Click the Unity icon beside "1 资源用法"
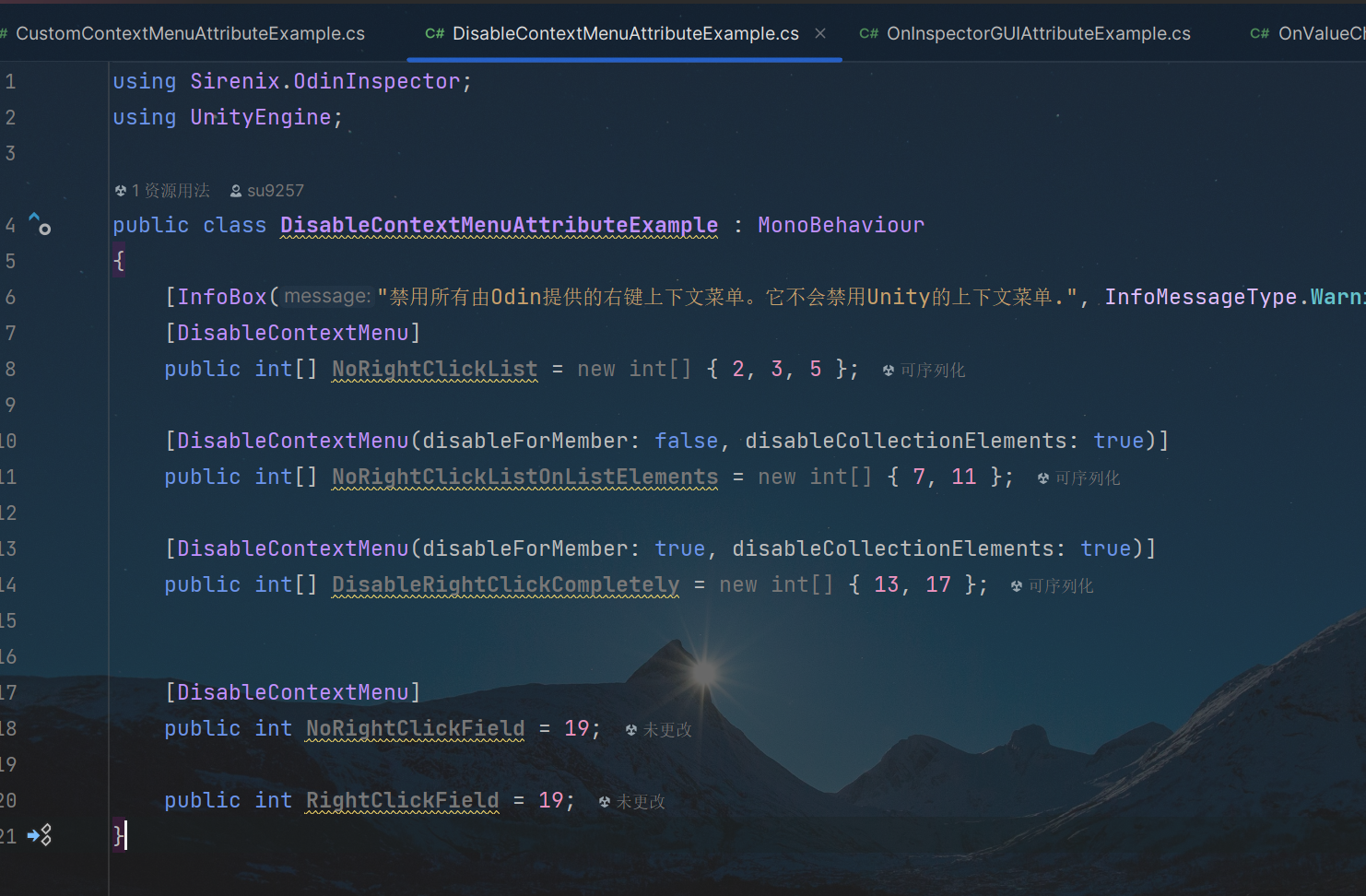The width and height of the screenshot is (1366, 896). 121,191
